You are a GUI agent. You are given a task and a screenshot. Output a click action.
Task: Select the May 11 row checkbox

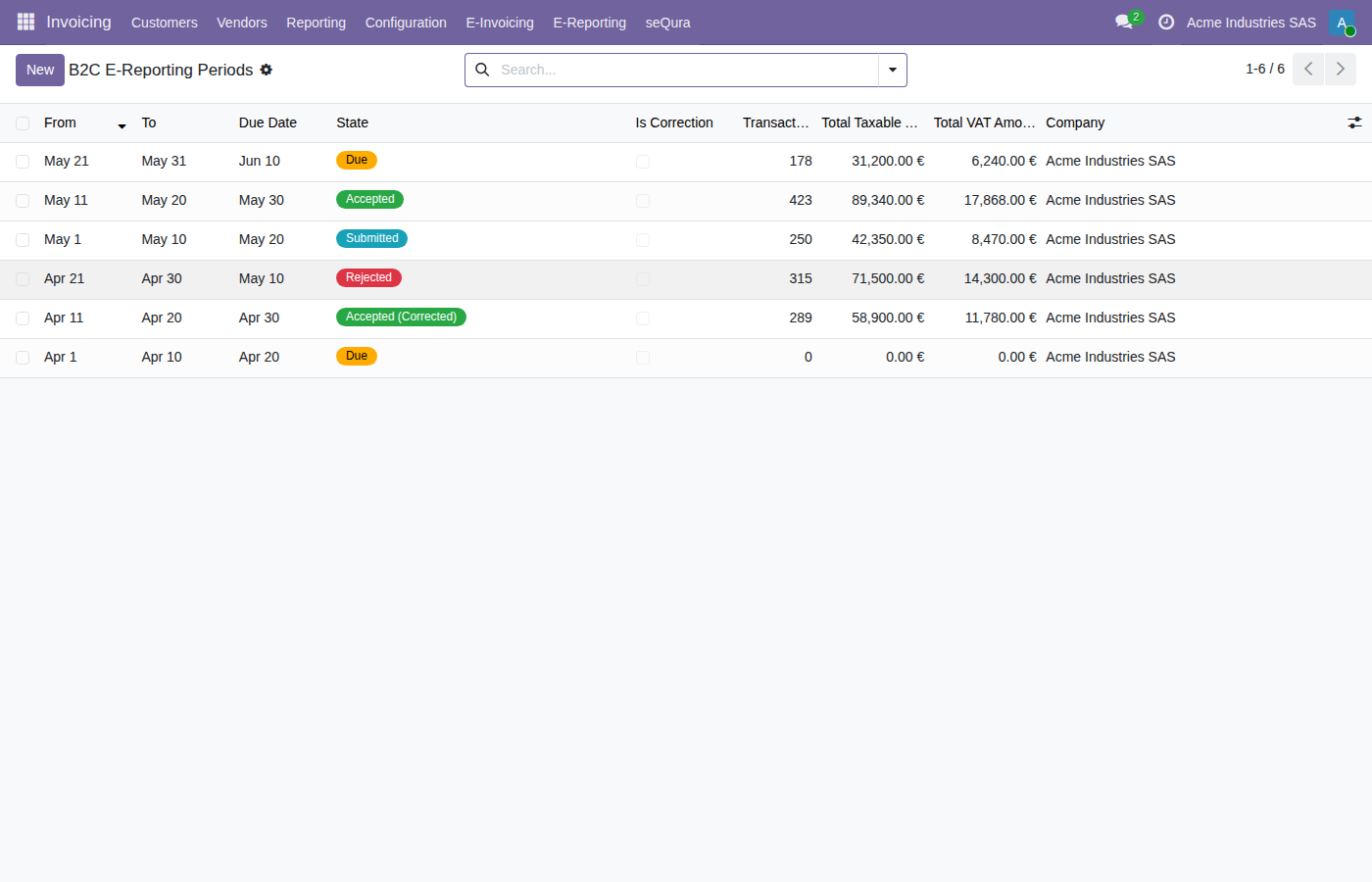click(23, 201)
